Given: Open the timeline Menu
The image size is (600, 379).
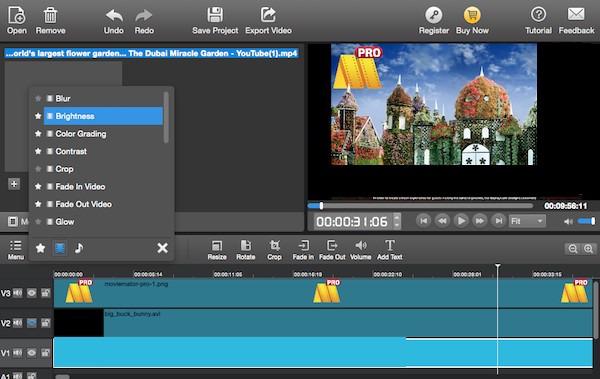Looking at the screenshot, I should tap(16, 250).
